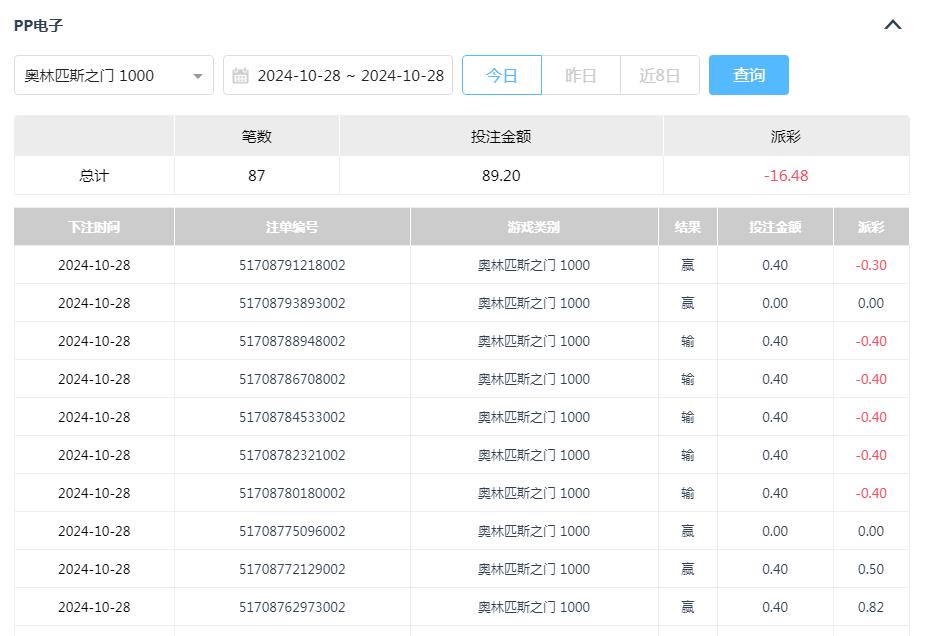Screen dimensions: 930x636
Task: Open the game selection dropdown arrow
Action: pos(198,74)
